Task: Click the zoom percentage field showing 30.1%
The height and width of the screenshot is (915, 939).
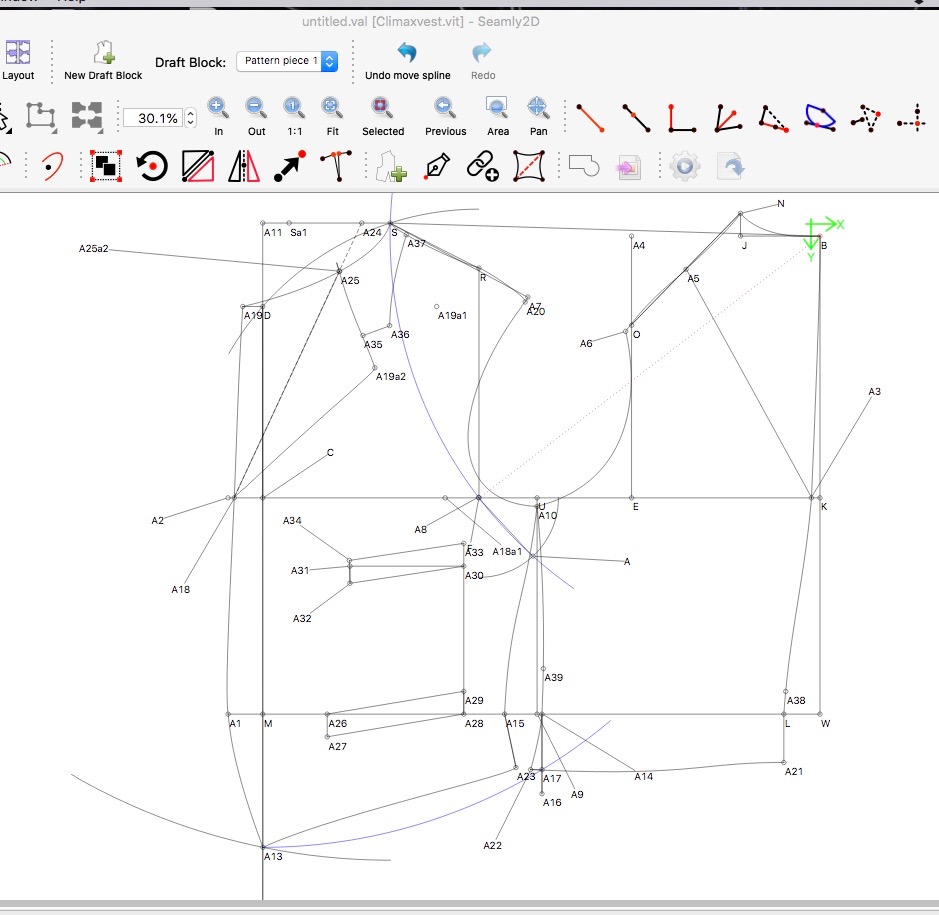Action: coord(153,118)
